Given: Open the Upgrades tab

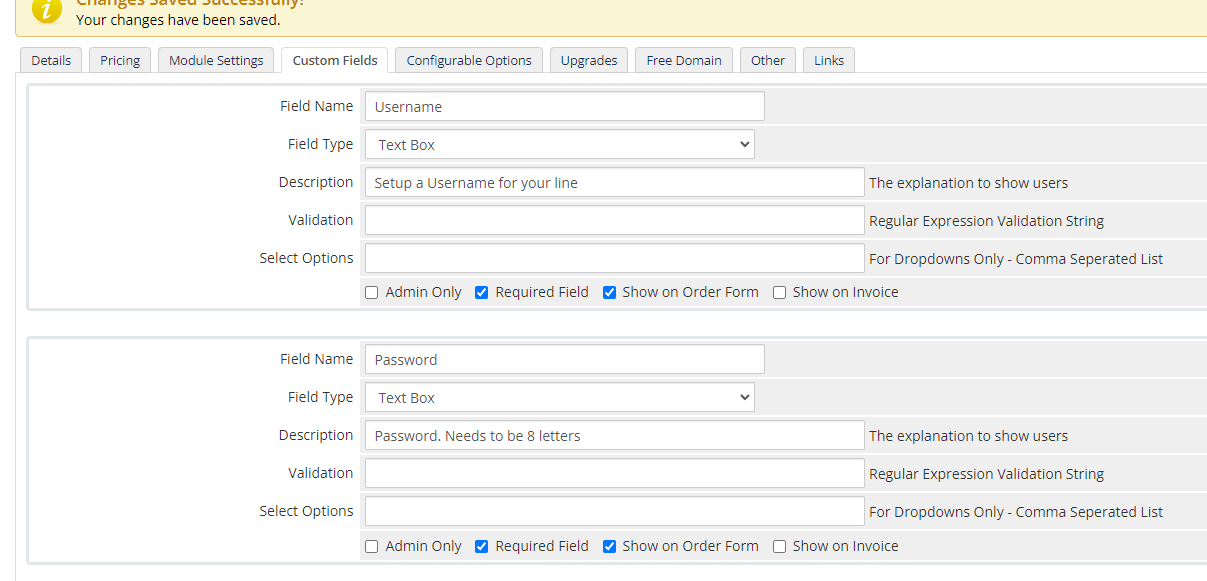Looking at the screenshot, I should (x=589, y=60).
